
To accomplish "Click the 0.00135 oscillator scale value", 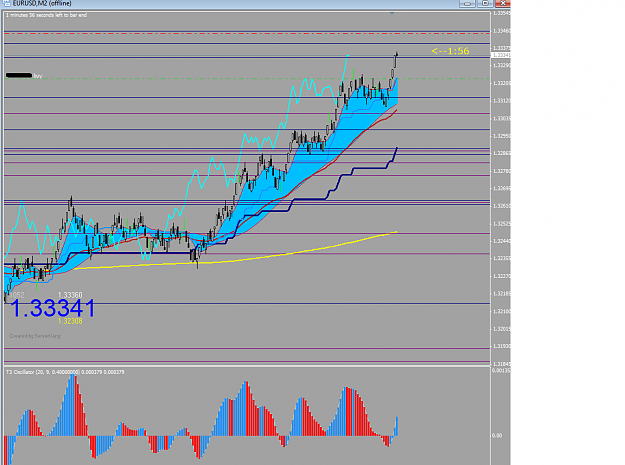I will 501,371.
